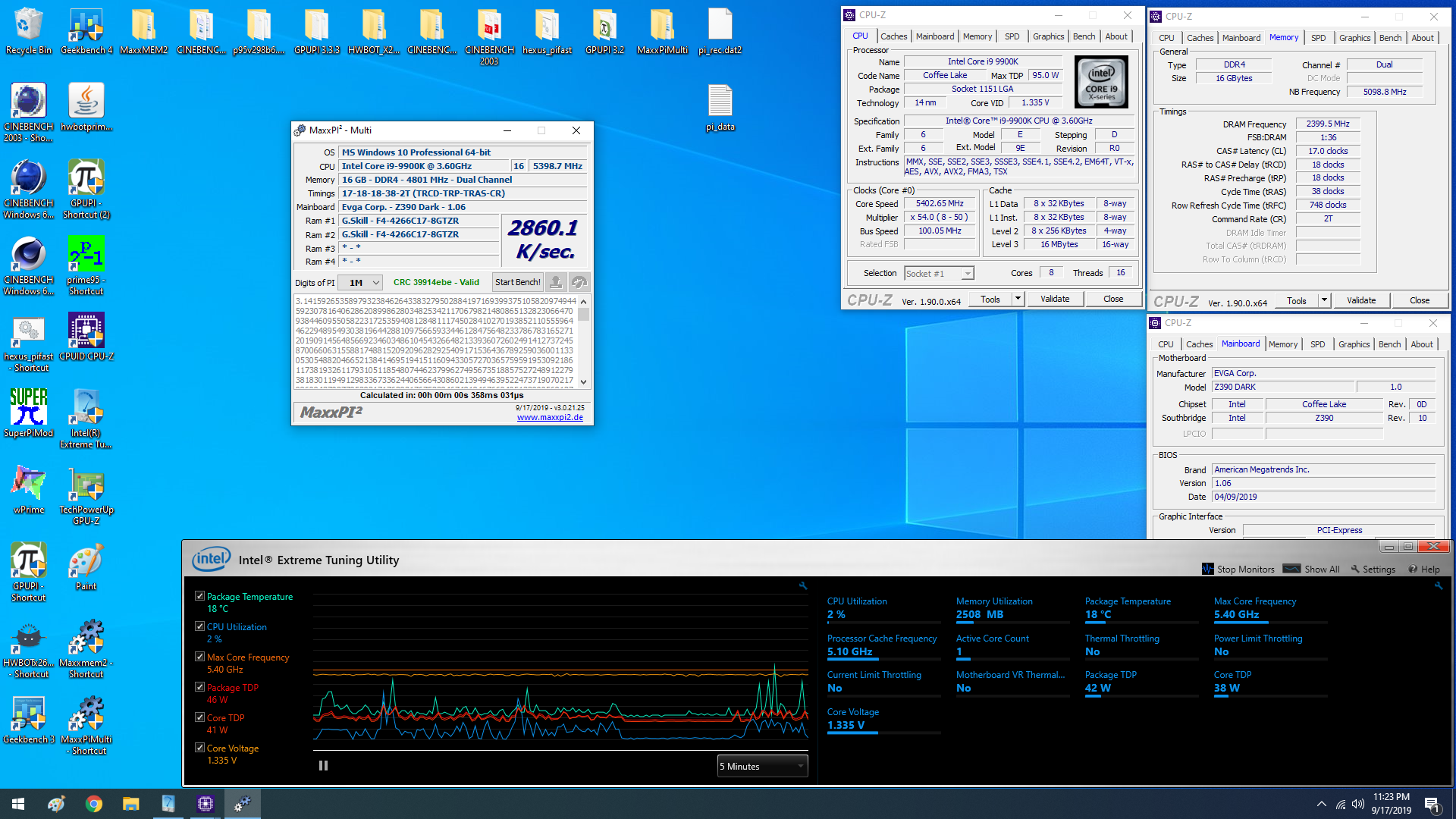Open TechPowerUp GPU-Z icon
1456x819 pixels.
tap(86, 495)
